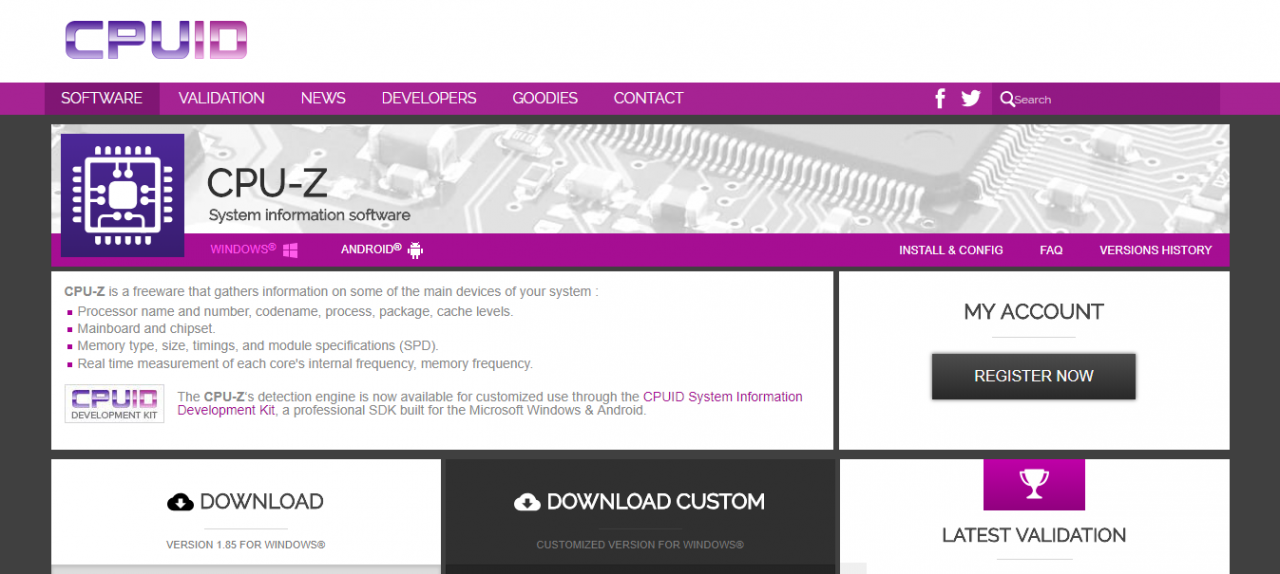This screenshot has height=574, width=1280.
Task: Click the Download Custom heading
Action: pyautogui.click(x=656, y=502)
